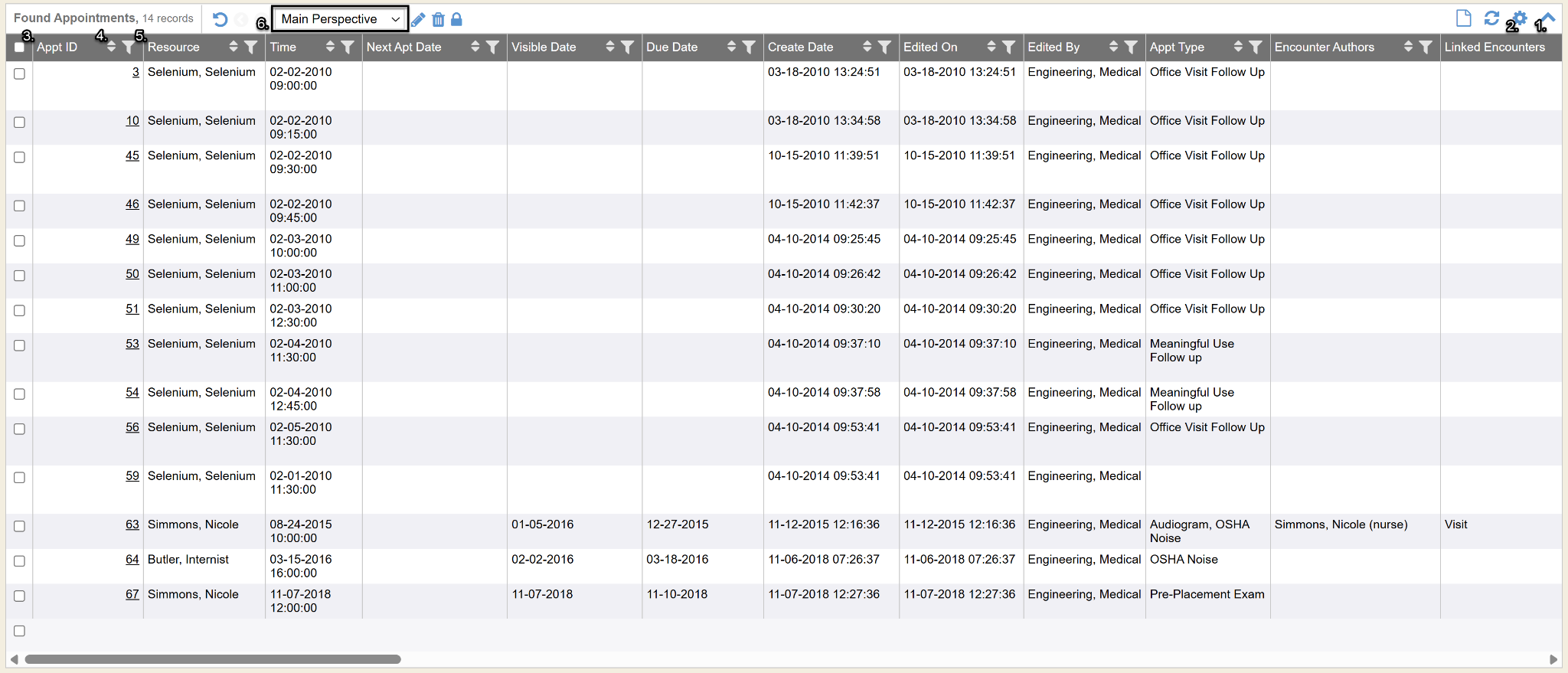Open appointment ID 64 link
Image resolution: width=1568 pixels, height=673 pixels.
click(x=132, y=560)
